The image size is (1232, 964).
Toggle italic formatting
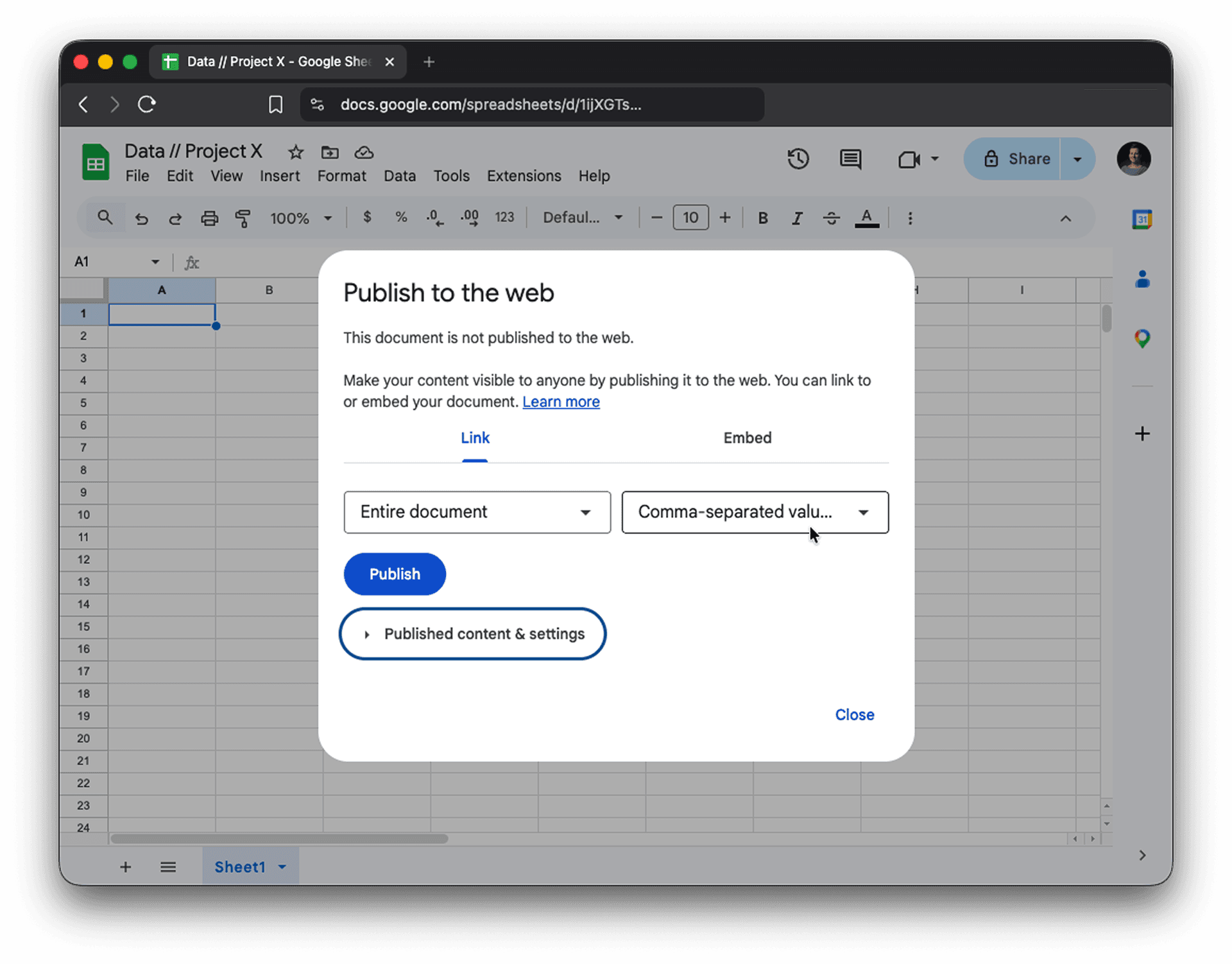pos(796,218)
